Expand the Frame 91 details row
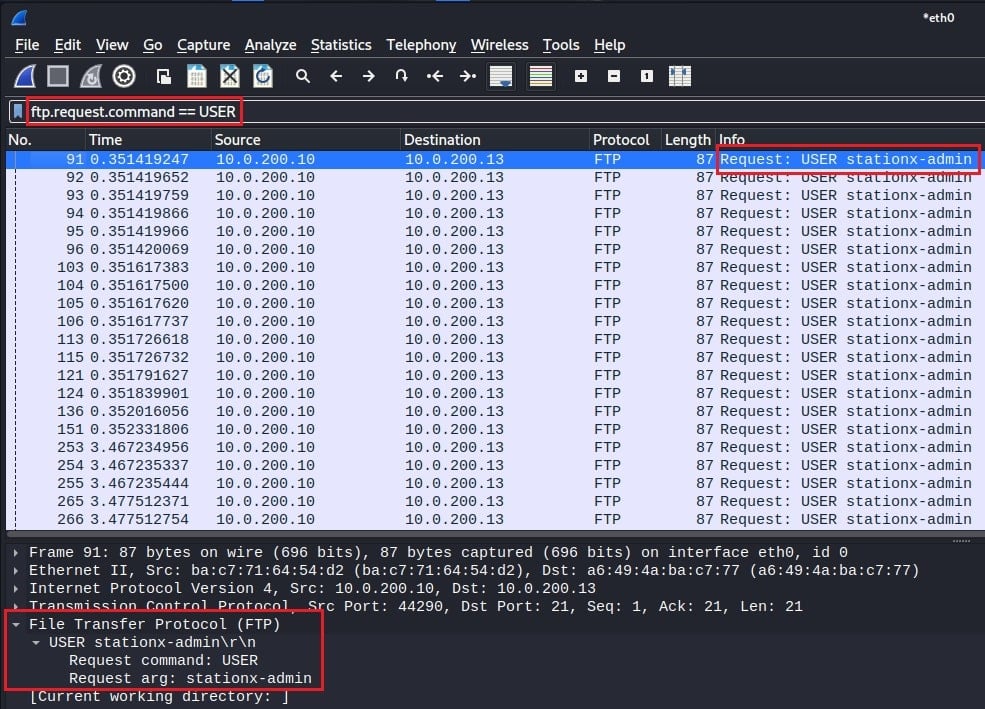This screenshot has width=985, height=709. point(16,553)
